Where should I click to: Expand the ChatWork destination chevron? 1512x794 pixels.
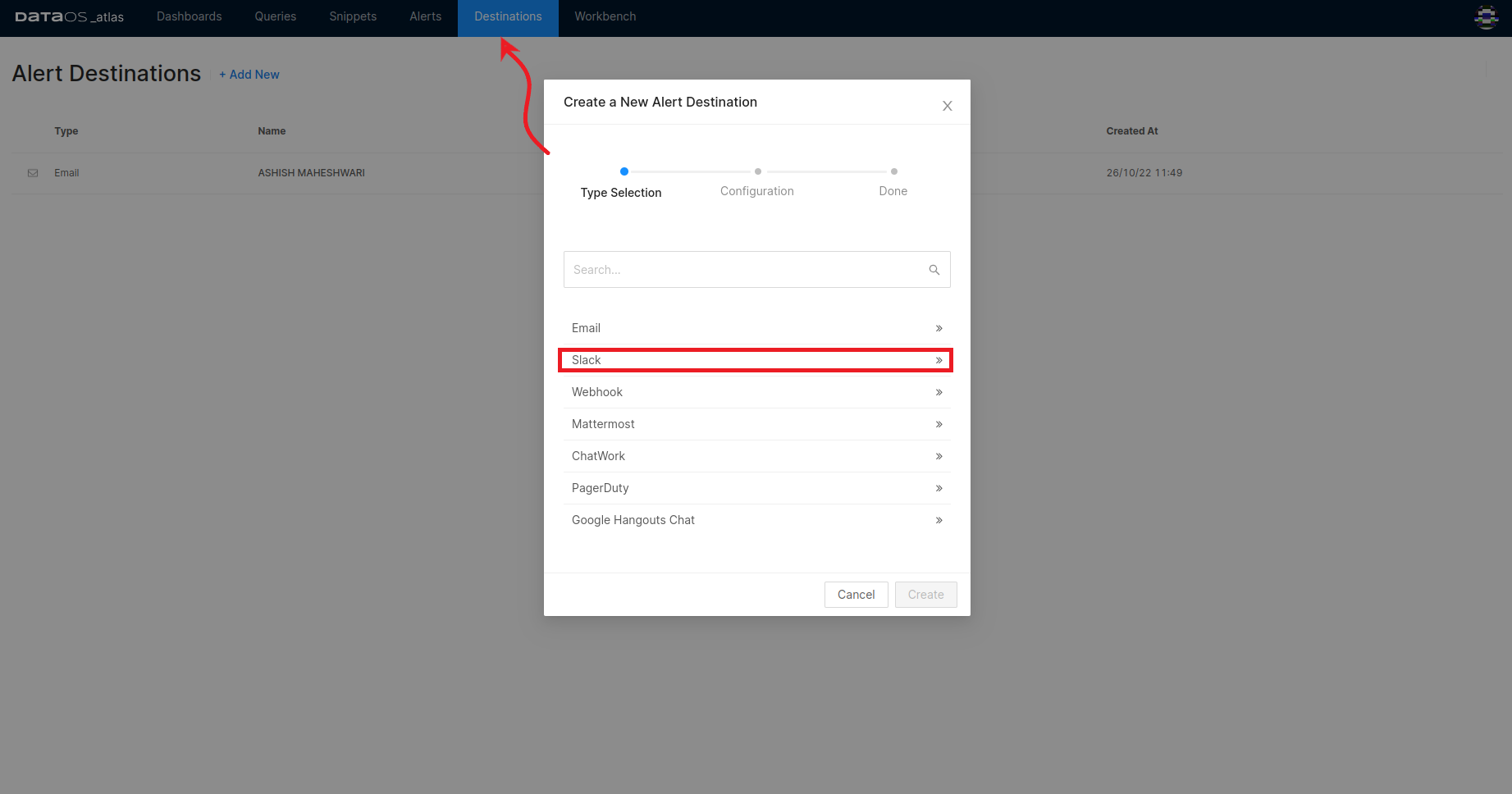939,456
